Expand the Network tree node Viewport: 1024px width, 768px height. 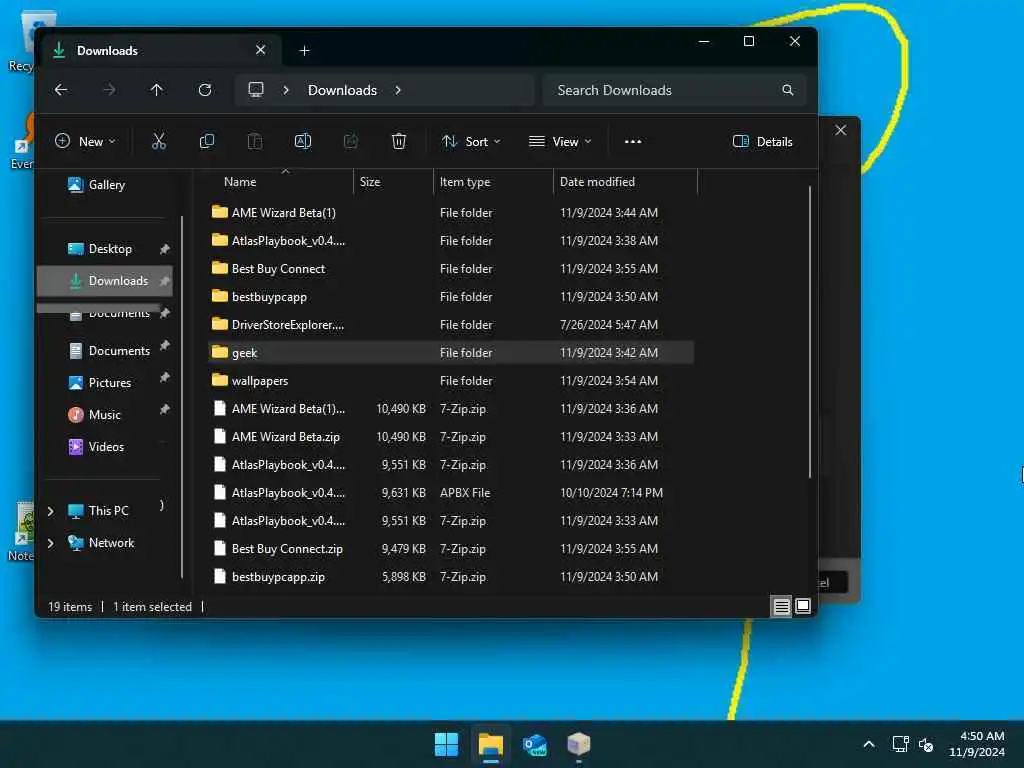click(x=51, y=543)
